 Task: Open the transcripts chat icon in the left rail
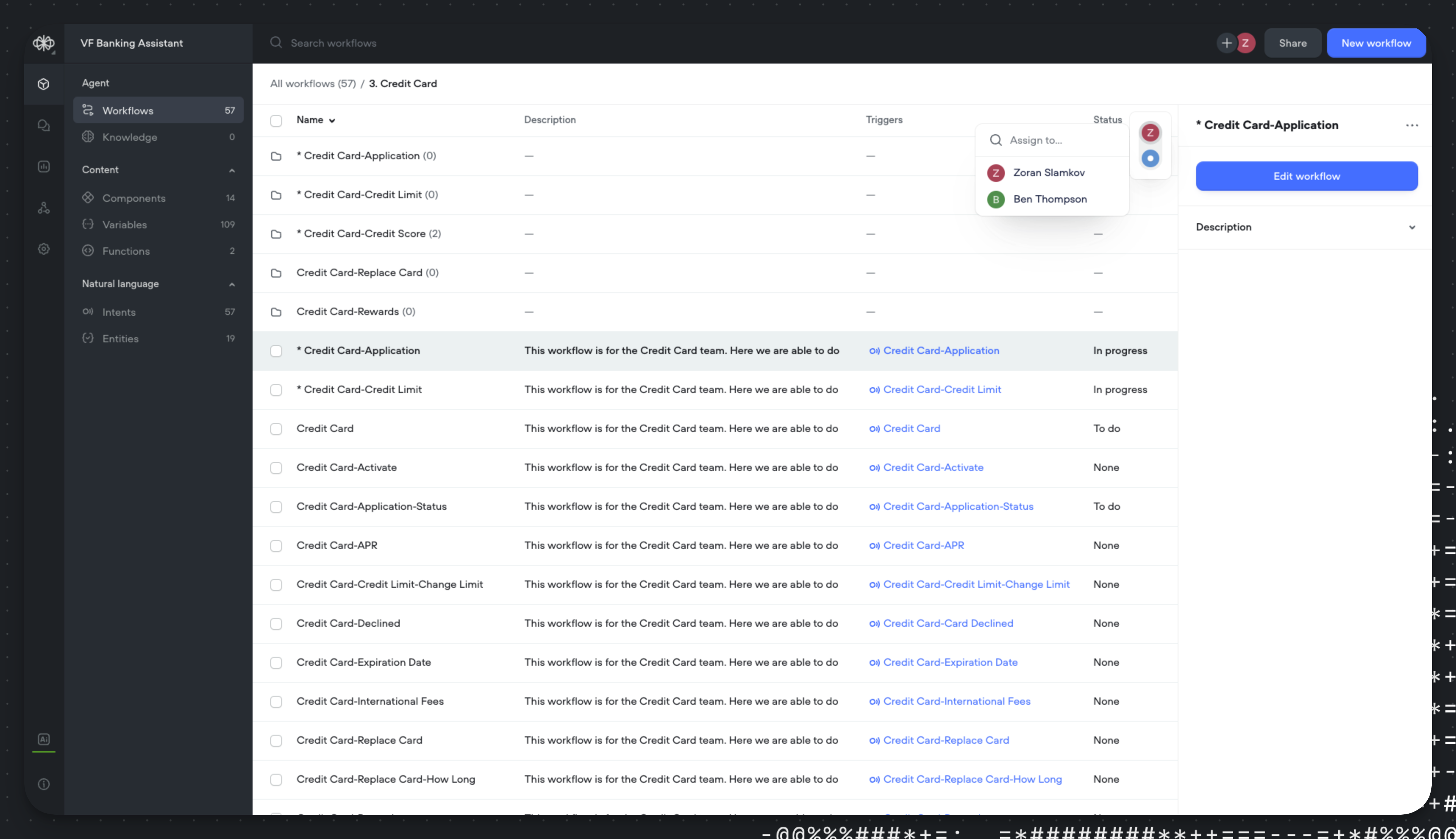[x=44, y=126]
